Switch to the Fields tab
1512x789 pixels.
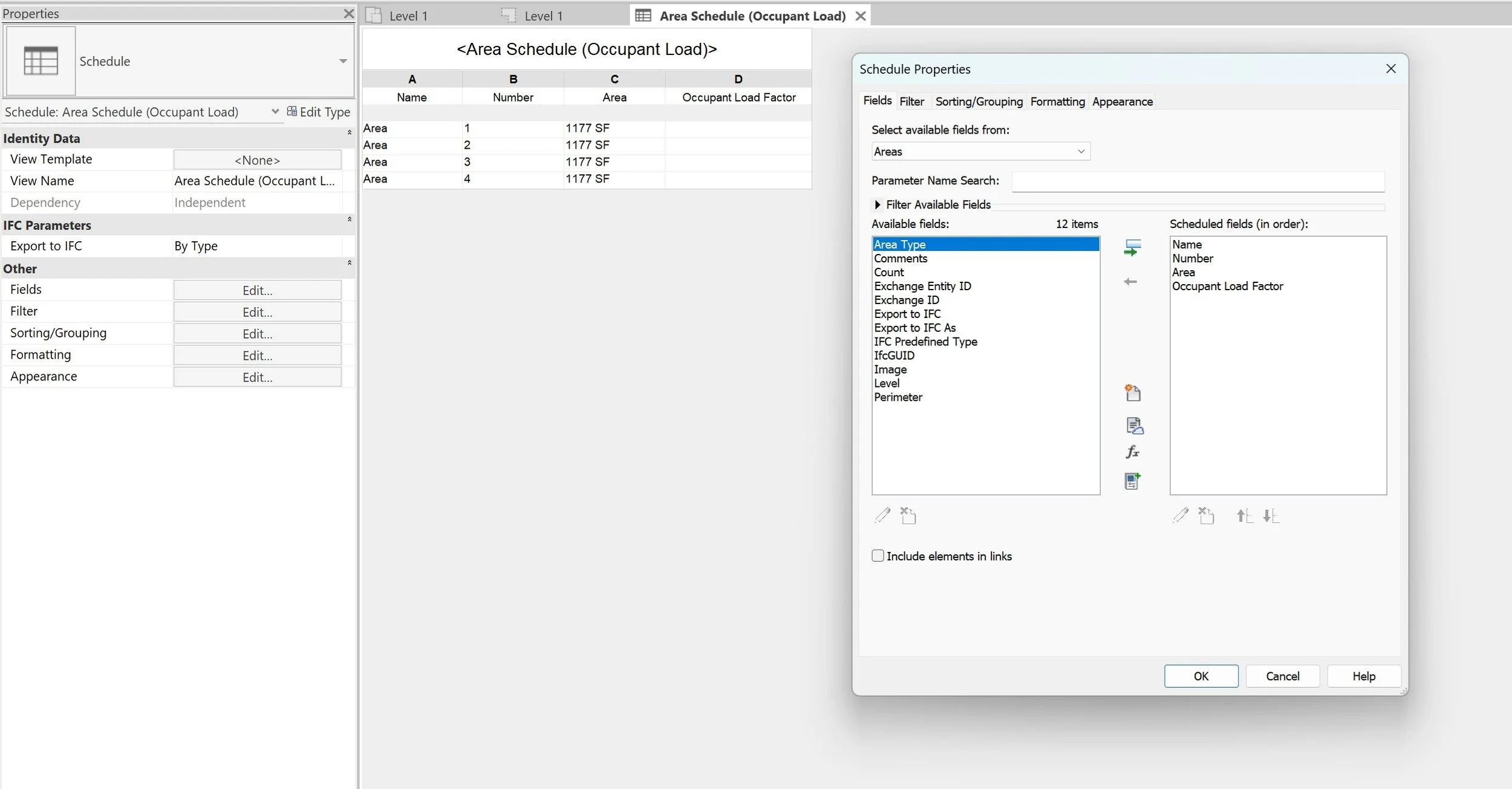pyautogui.click(x=877, y=100)
